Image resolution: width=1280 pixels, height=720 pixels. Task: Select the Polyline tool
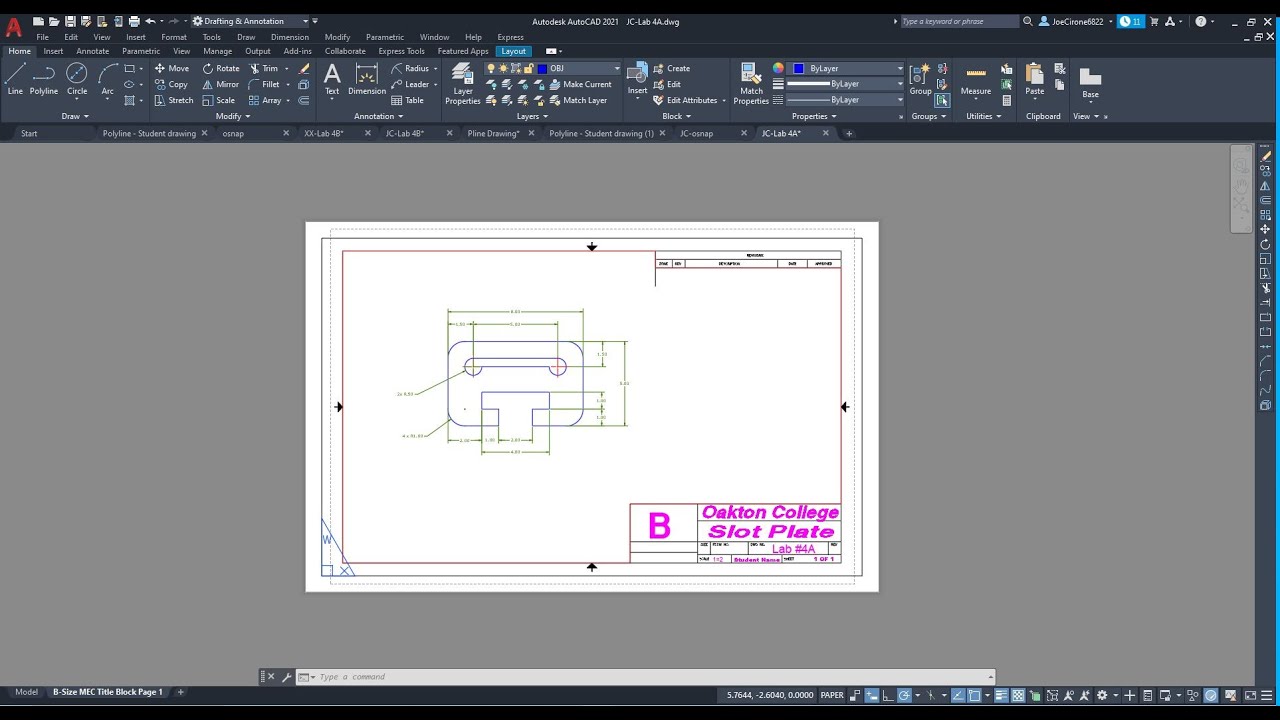[44, 79]
